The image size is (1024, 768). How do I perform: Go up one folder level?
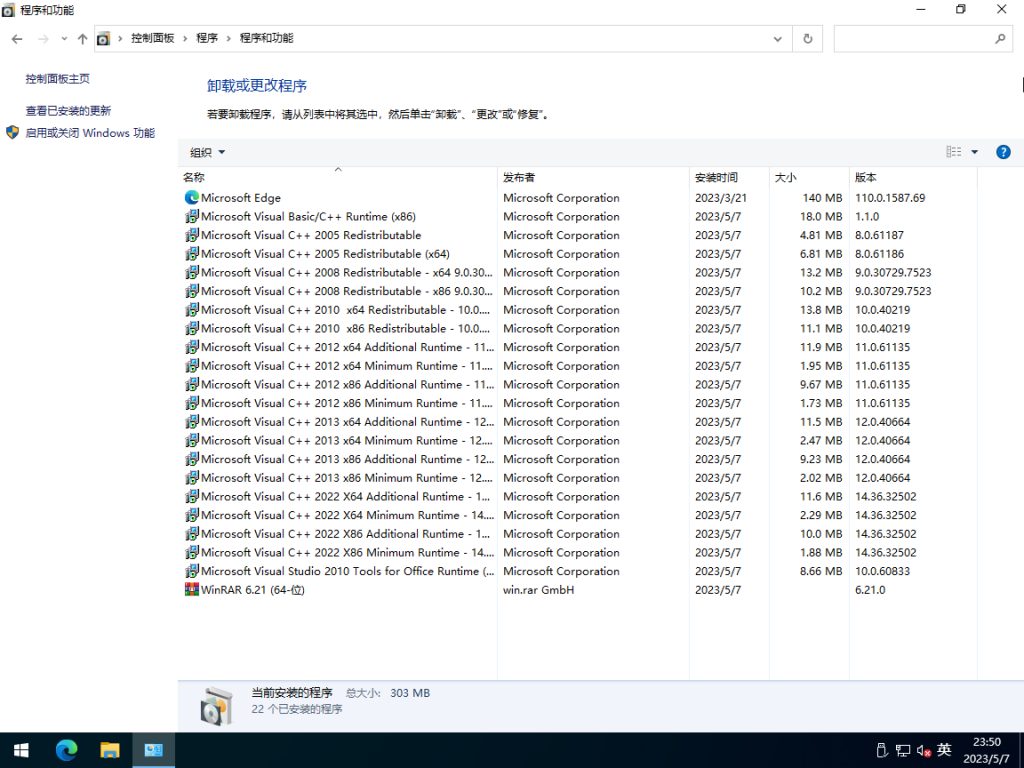point(82,38)
